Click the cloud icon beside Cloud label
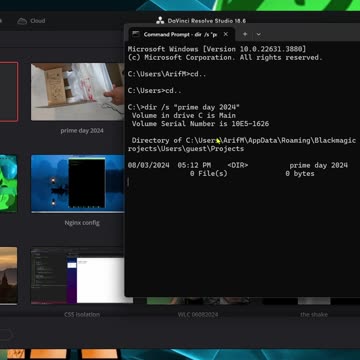 (x=22, y=21)
